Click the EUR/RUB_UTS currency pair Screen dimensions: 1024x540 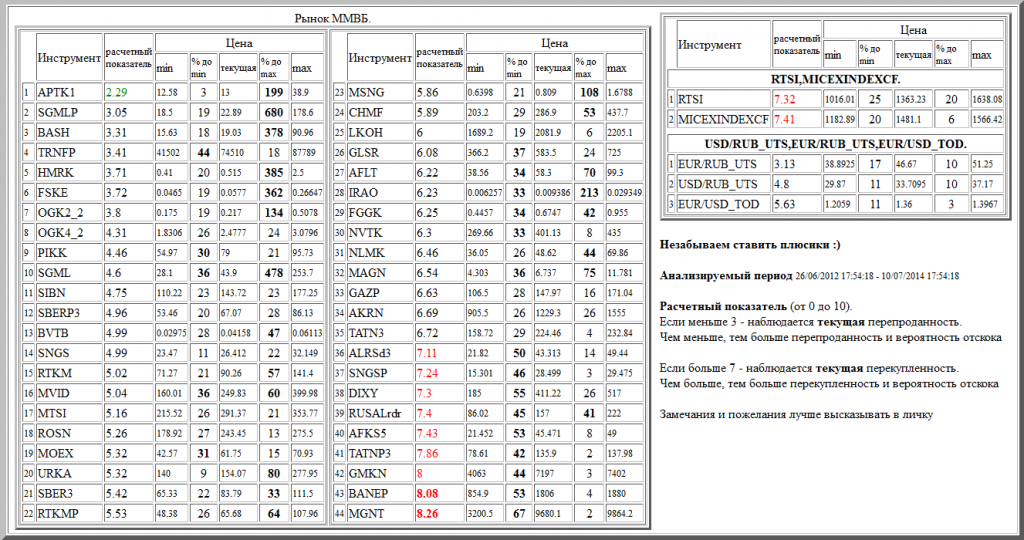click(716, 163)
